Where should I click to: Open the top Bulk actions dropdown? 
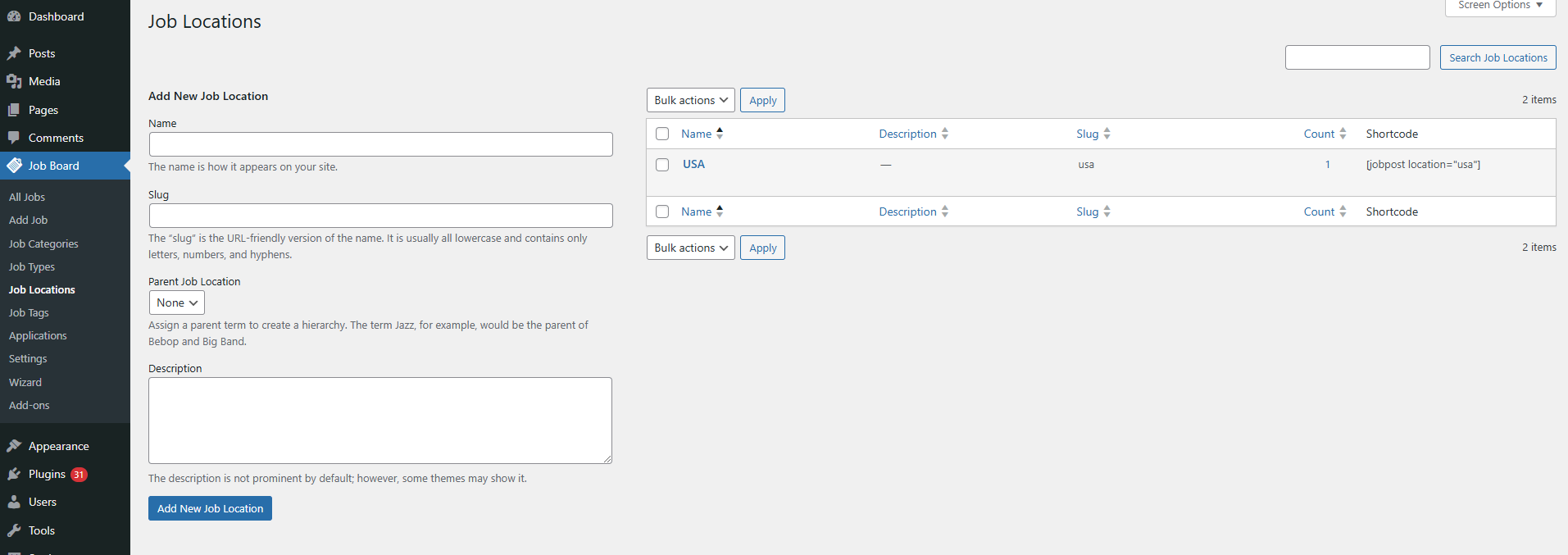click(690, 100)
